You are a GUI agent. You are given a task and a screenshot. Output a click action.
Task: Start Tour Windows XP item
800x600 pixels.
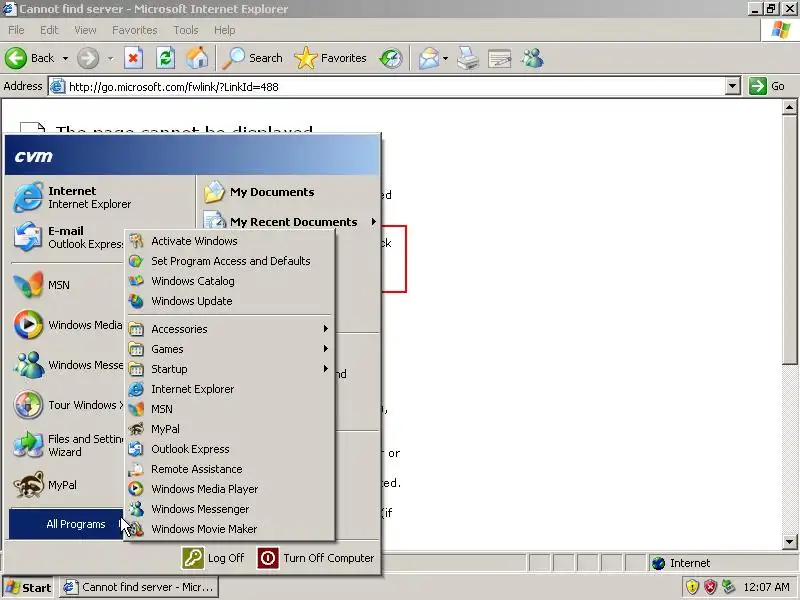[68, 405]
